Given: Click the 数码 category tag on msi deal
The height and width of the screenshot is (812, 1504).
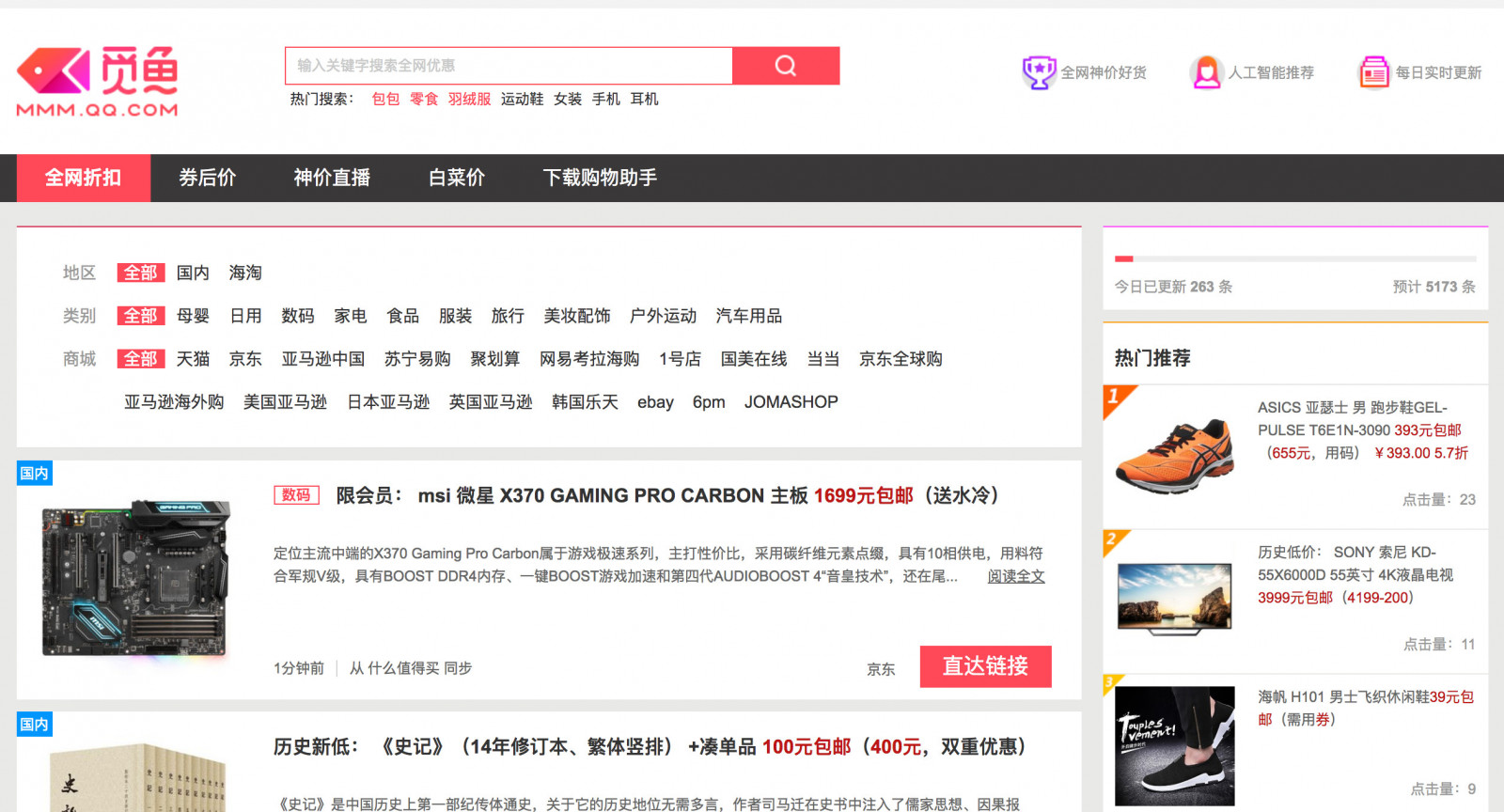Looking at the screenshot, I should tap(296, 495).
